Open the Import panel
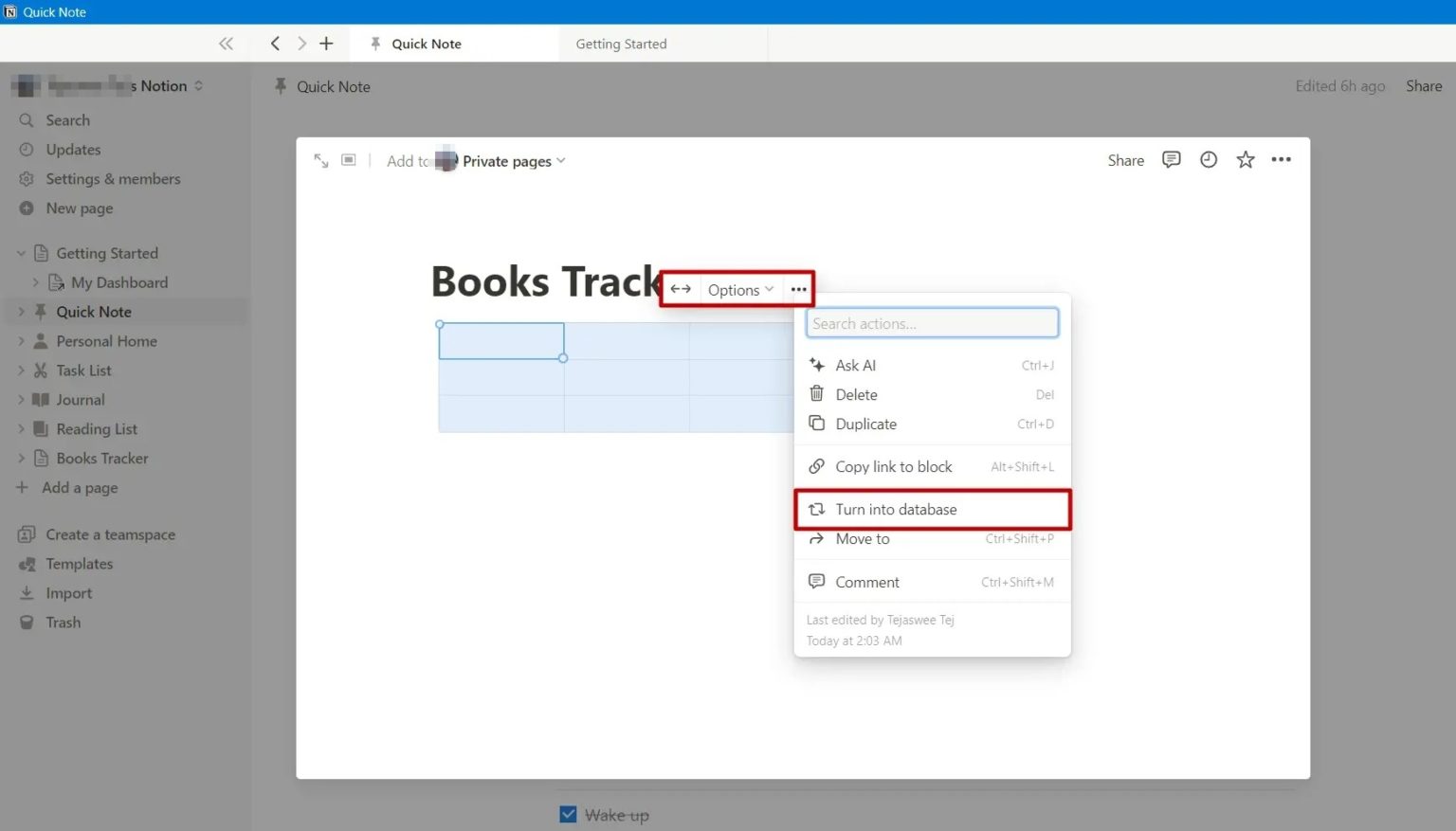 (x=67, y=592)
